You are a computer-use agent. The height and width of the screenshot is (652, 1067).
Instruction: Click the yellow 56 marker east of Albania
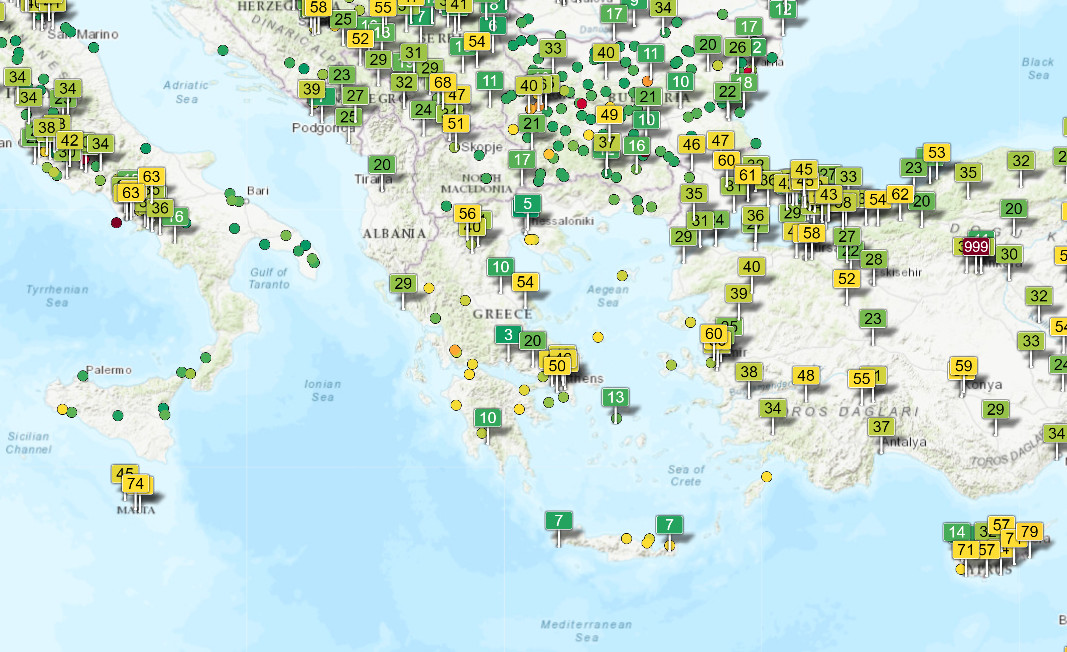tap(467, 213)
